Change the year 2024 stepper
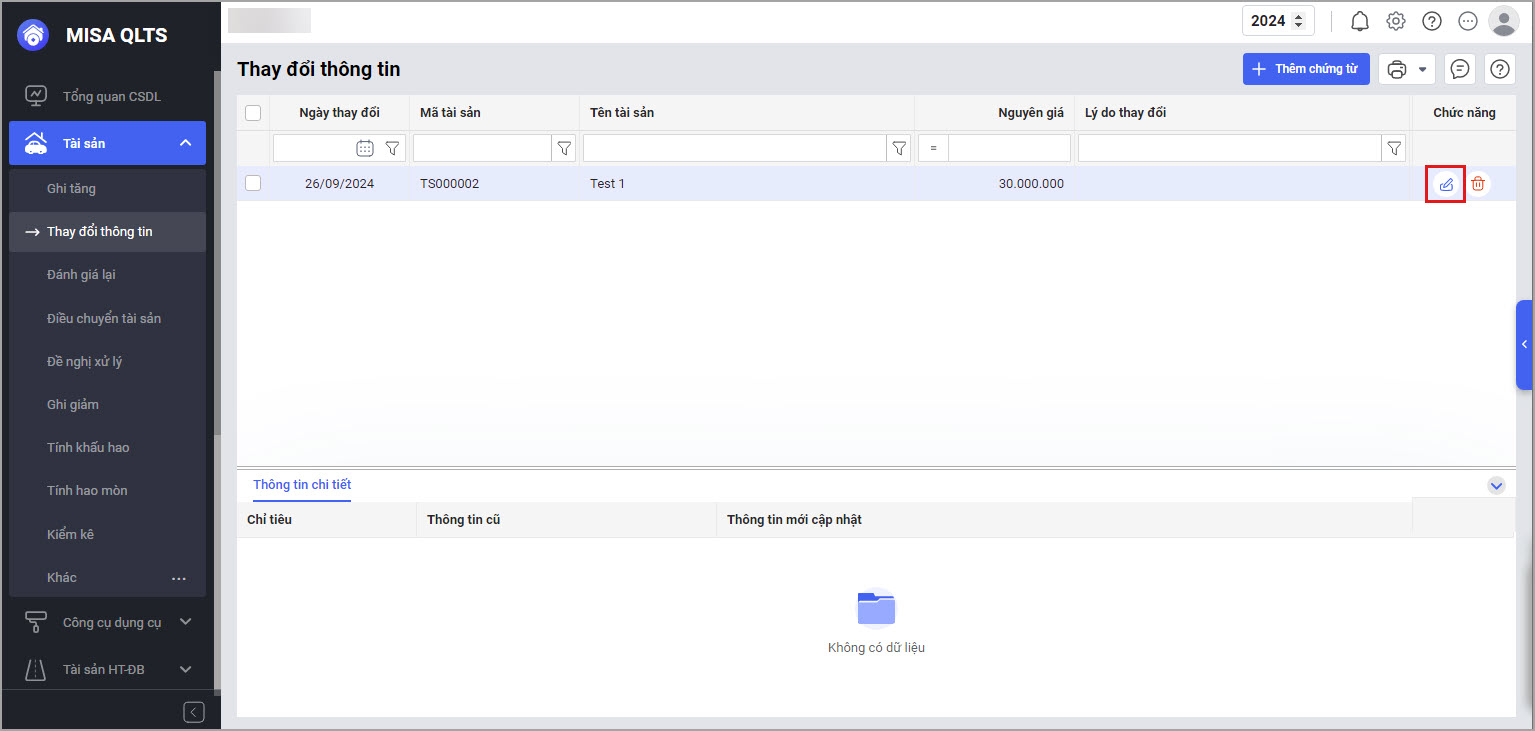The height and width of the screenshot is (731, 1535). point(1298,21)
